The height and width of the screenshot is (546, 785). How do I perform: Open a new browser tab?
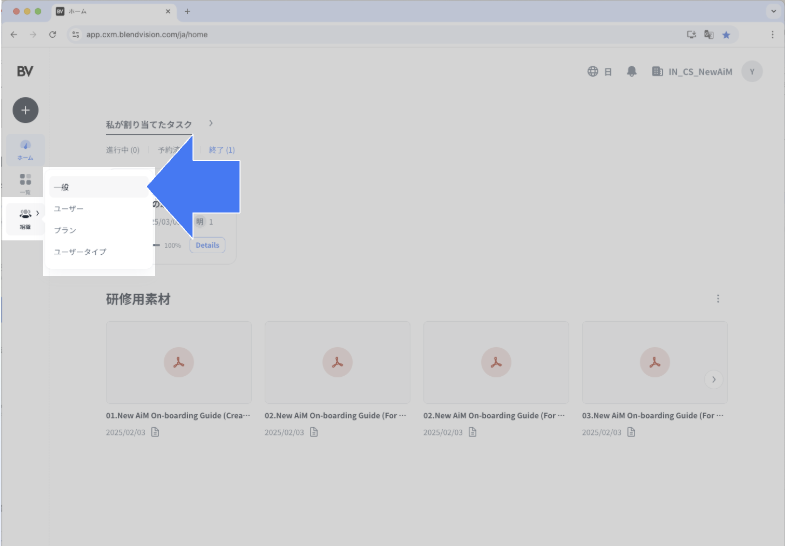[187, 12]
